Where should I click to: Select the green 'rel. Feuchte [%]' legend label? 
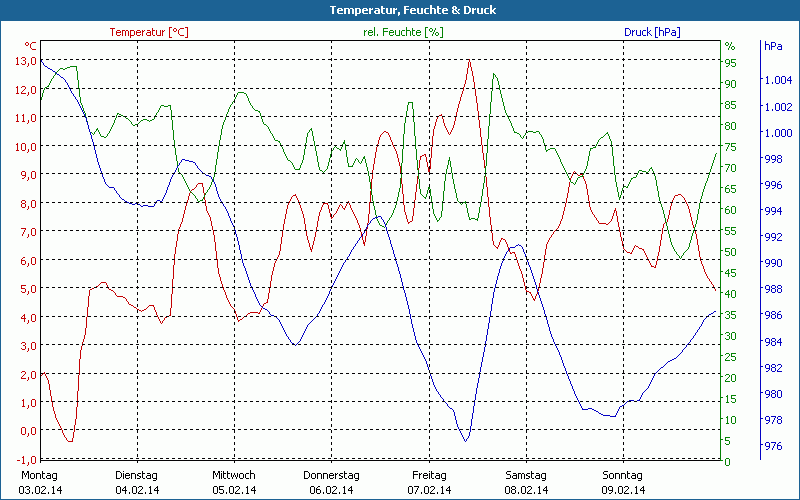click(x=402, y=32)
